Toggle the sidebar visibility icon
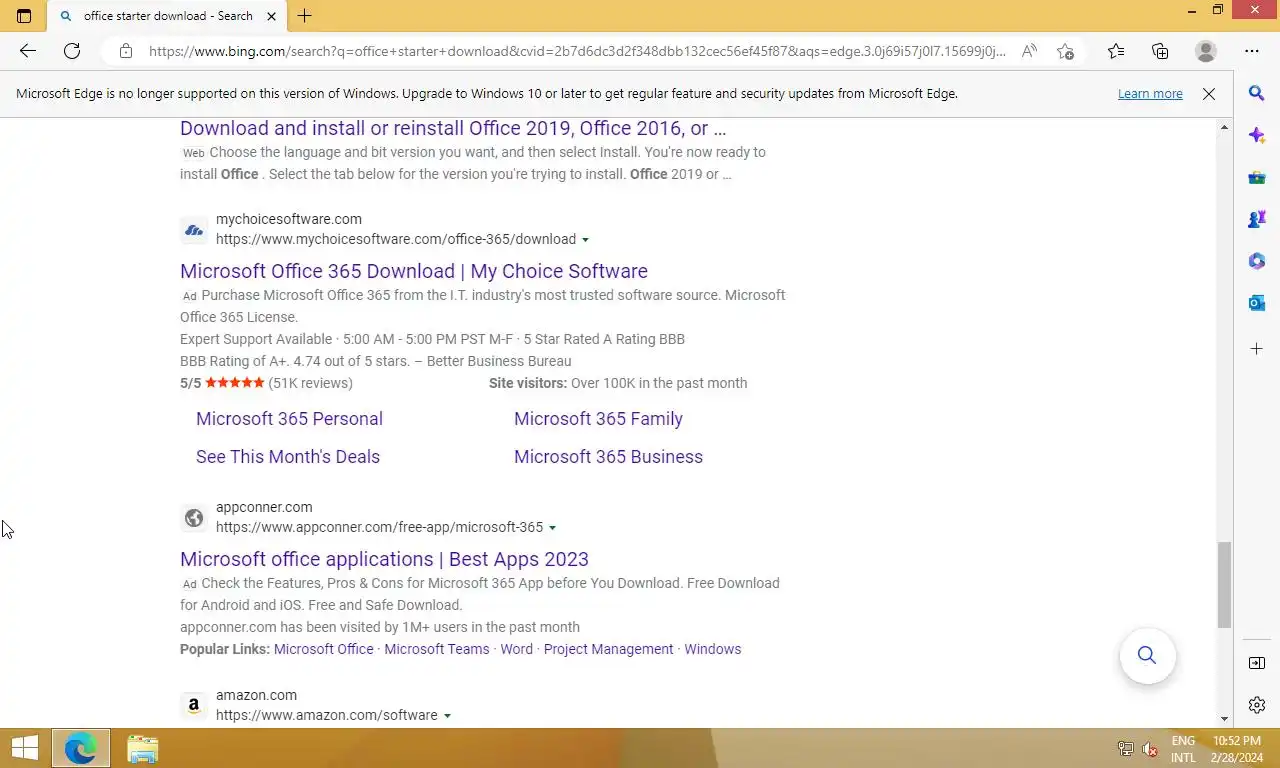The image size is (1280, 768). [x=1257, y=663]
